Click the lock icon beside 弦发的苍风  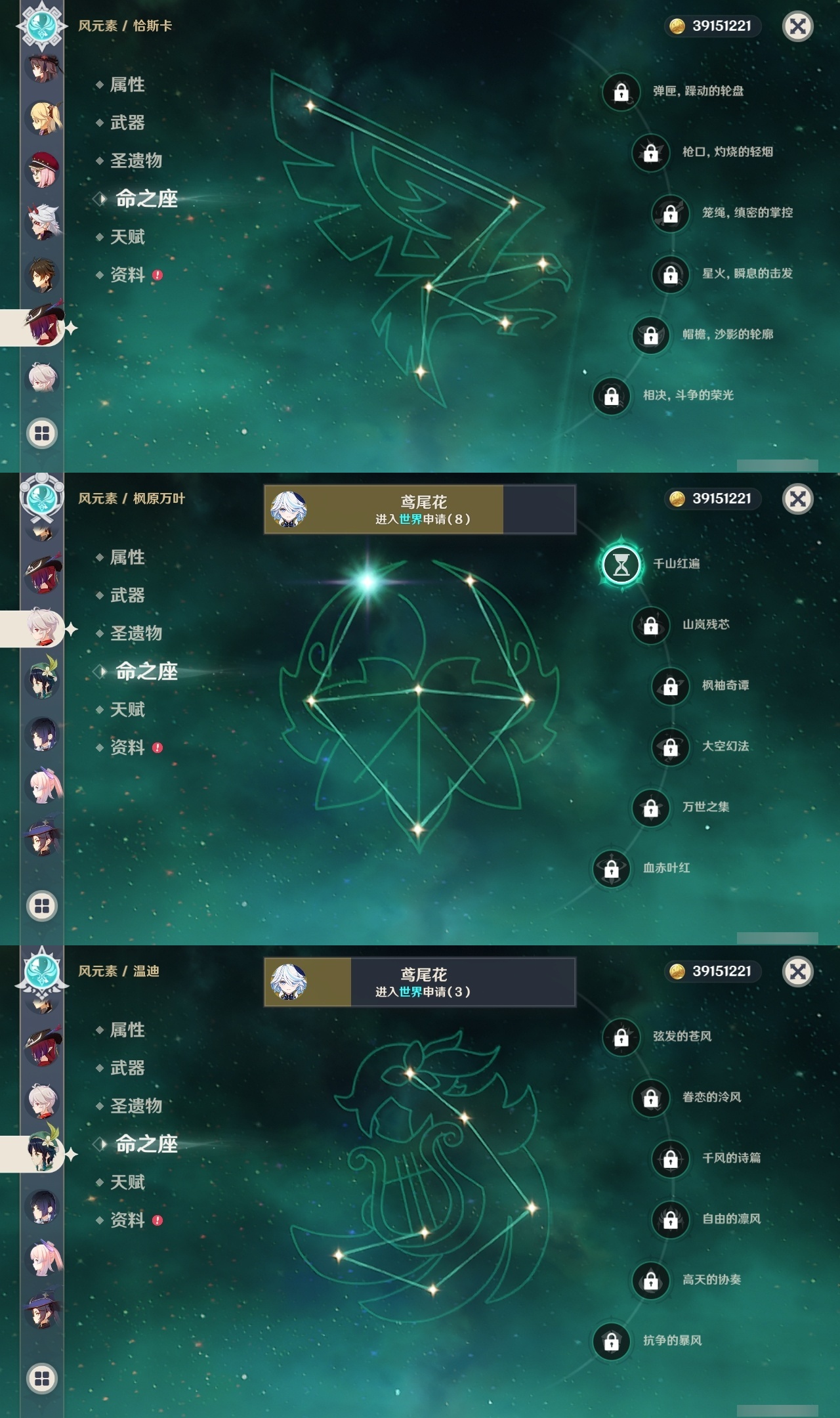coord(621,1037)
